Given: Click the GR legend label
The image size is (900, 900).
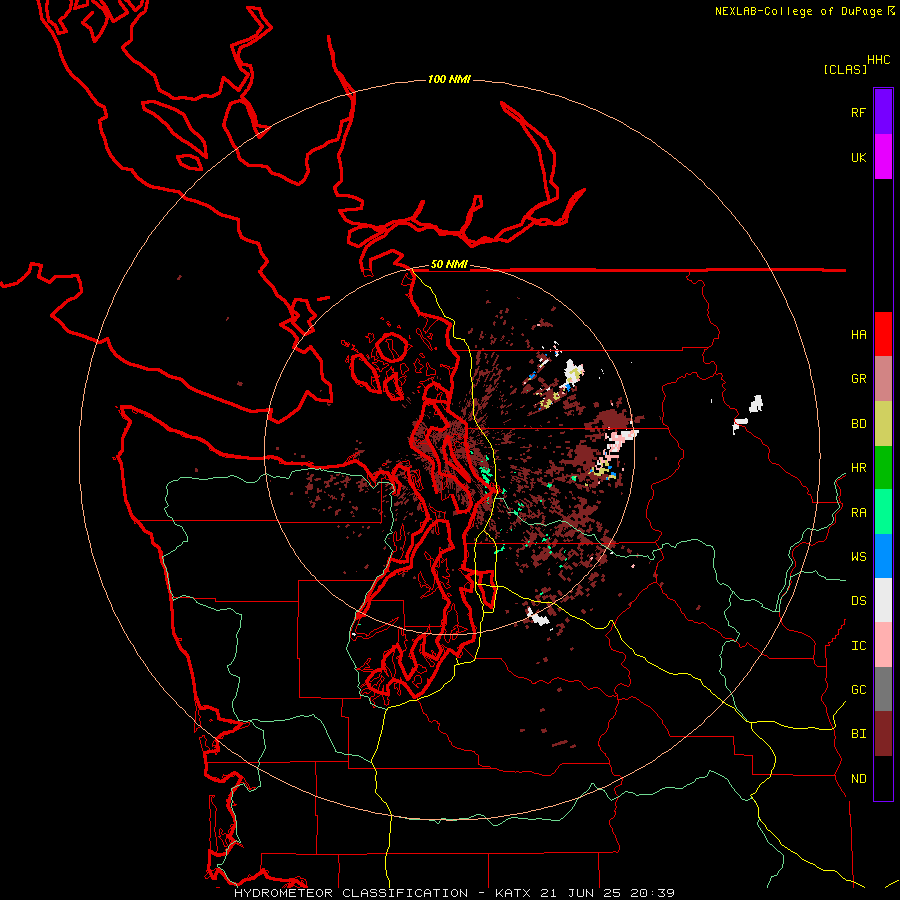Looking at the screenshot, I should click(858, 379).
